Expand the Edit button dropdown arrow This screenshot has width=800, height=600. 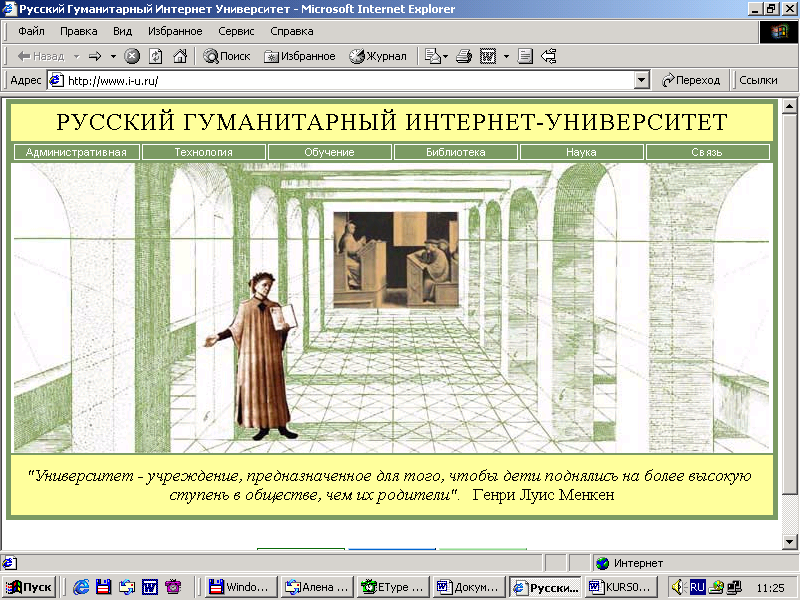tap(506, 56)
